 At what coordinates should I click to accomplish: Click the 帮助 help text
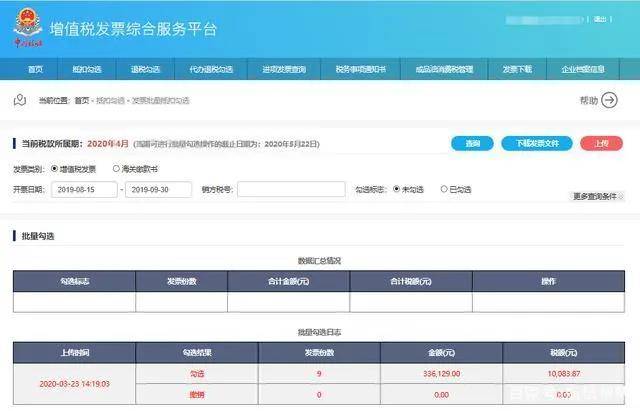589,100
